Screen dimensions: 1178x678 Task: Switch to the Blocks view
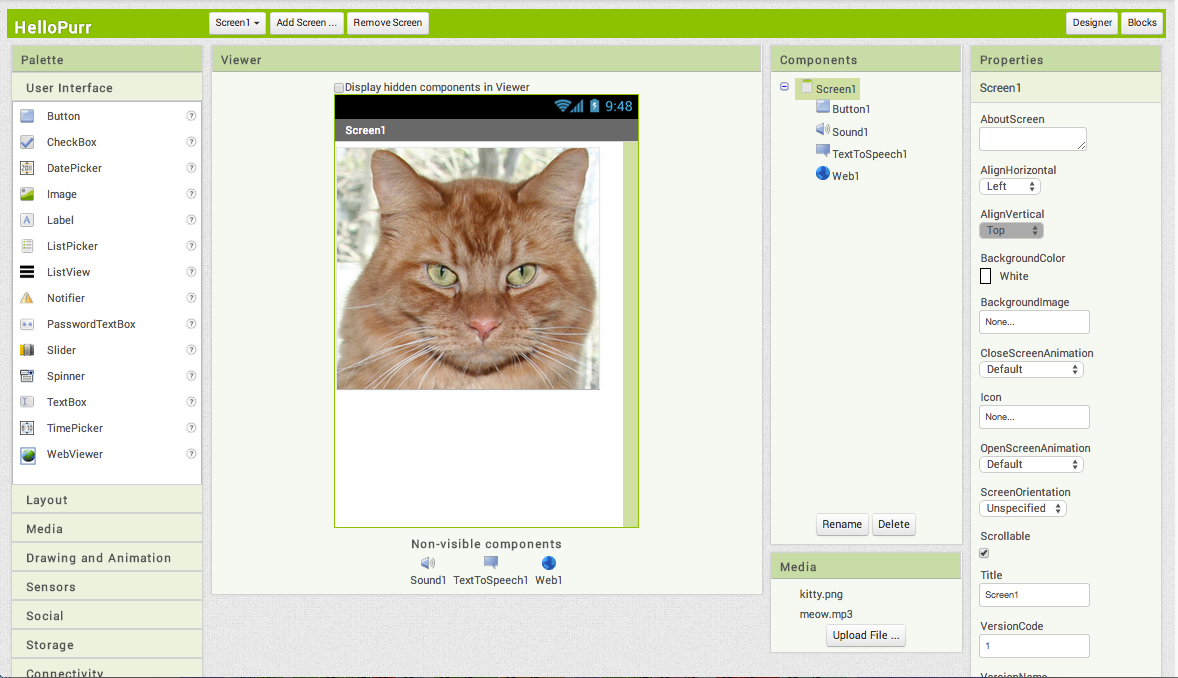tap(1142, 23)
